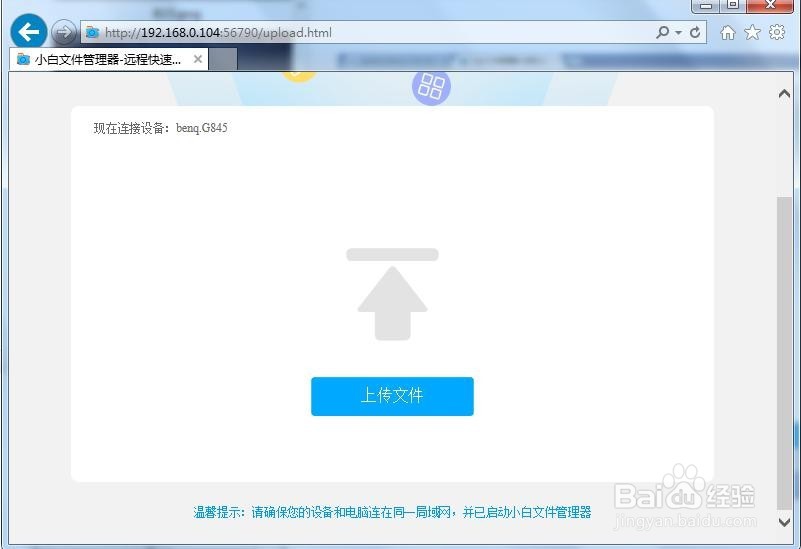Maximize the browser window

[x=733, y=6]
